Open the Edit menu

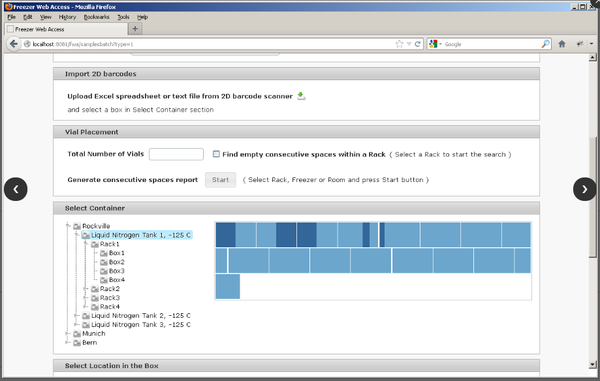(x=28, y=17)
